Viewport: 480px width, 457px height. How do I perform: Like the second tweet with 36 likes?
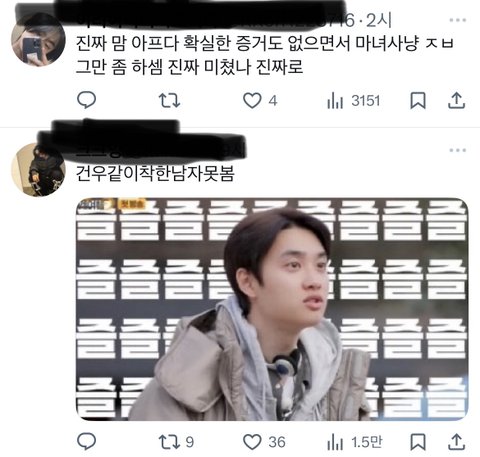click(264, 442)
